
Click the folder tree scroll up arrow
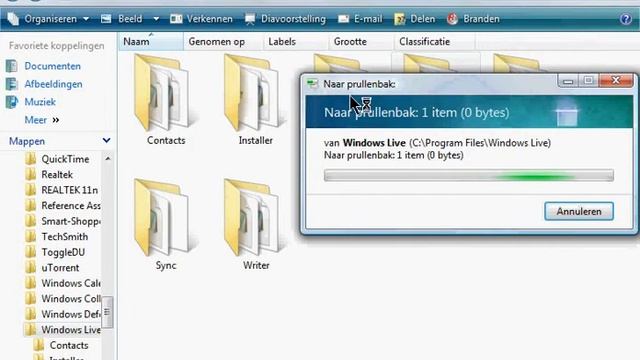[x=108, y=158]
